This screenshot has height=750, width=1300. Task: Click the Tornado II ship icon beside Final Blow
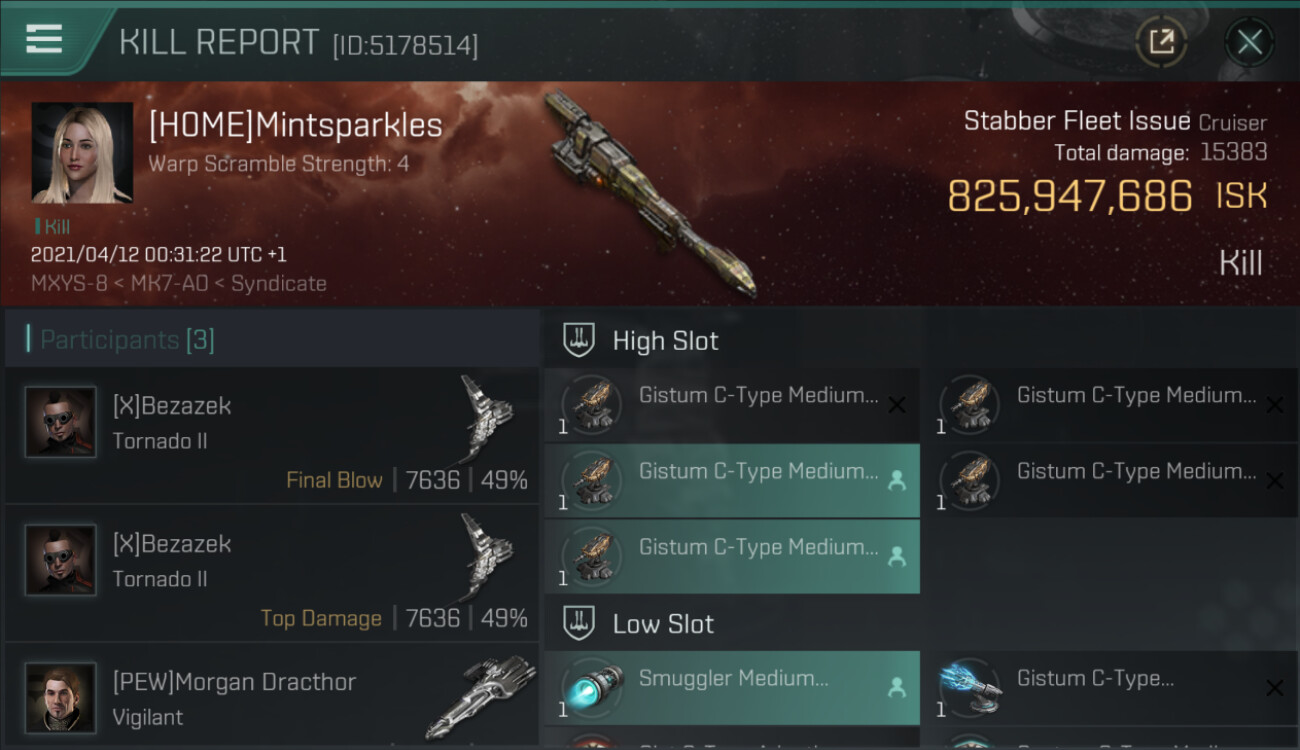click(x=486, y=418)
